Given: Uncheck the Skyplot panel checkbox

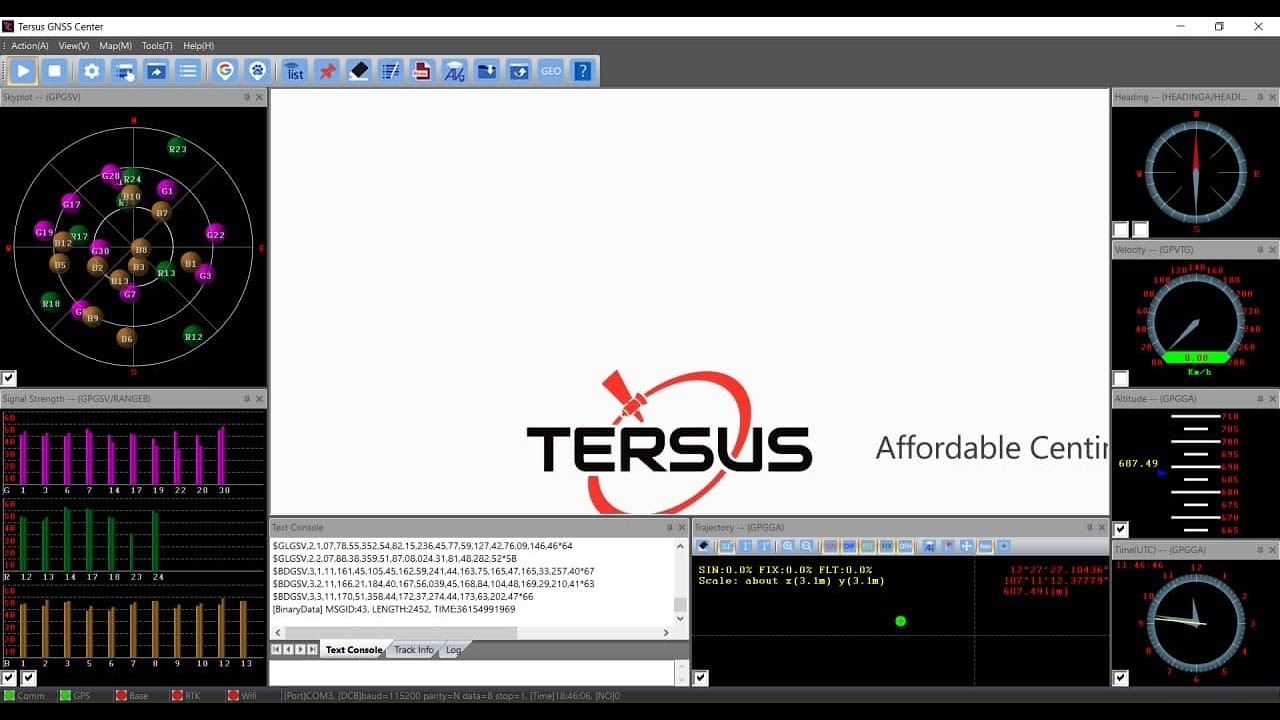Looking at the screenshot, I should click(9, 378).
